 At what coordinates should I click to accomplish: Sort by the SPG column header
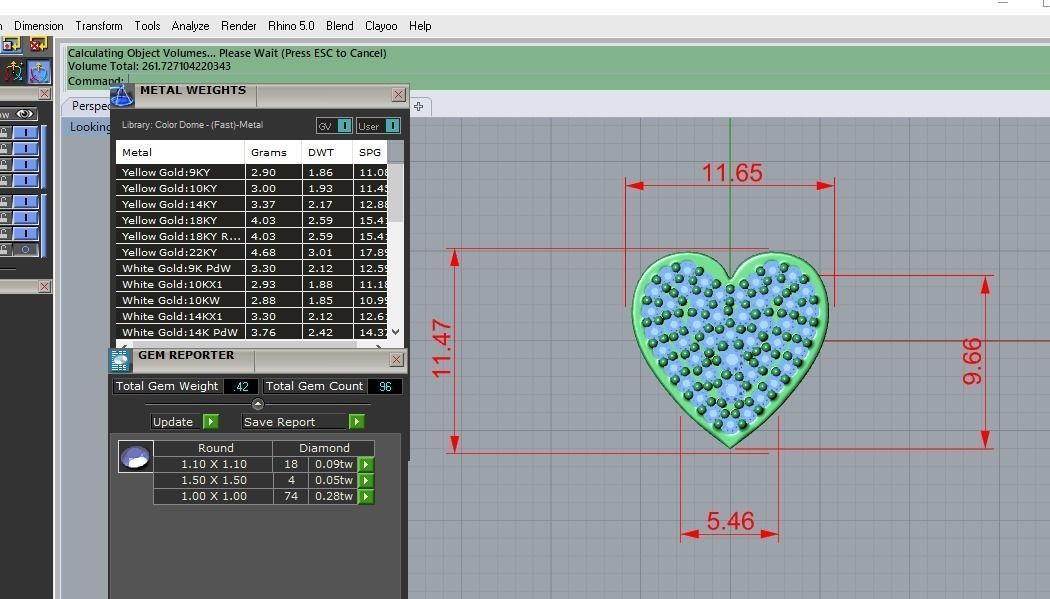click(x=370, y=153)
